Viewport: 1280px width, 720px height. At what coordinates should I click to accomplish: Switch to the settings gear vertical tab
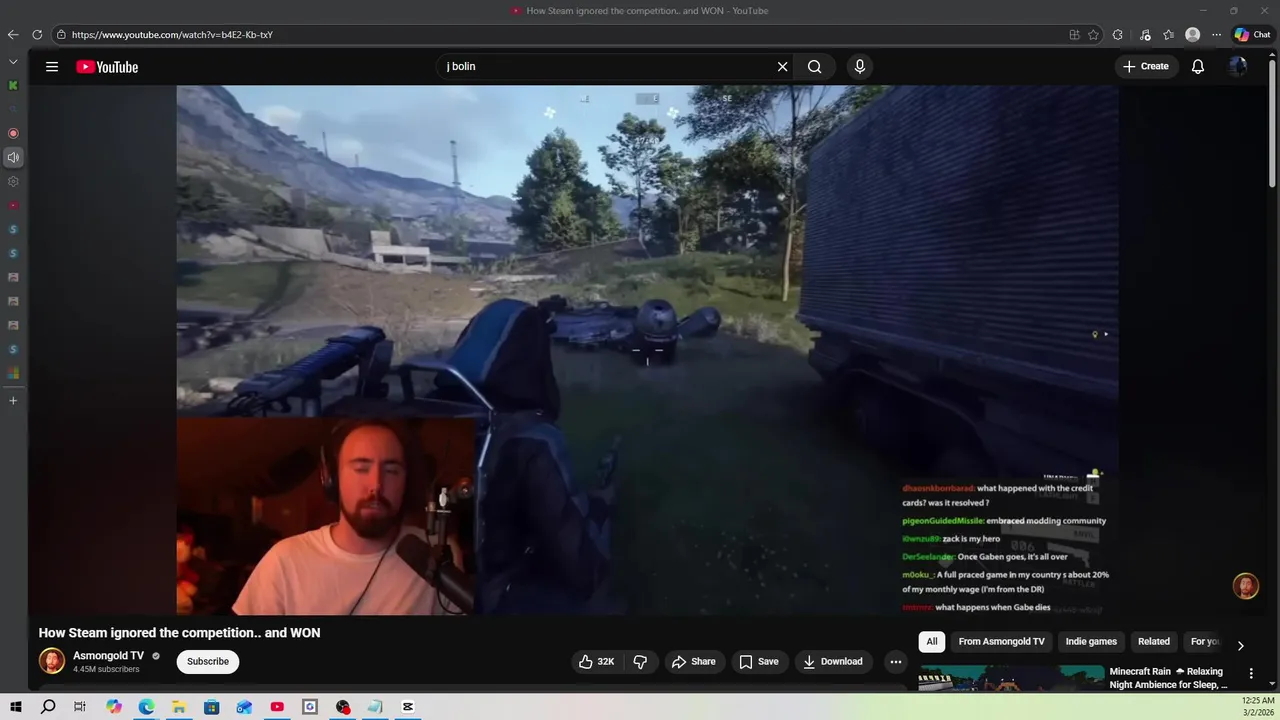pos(13,181)
